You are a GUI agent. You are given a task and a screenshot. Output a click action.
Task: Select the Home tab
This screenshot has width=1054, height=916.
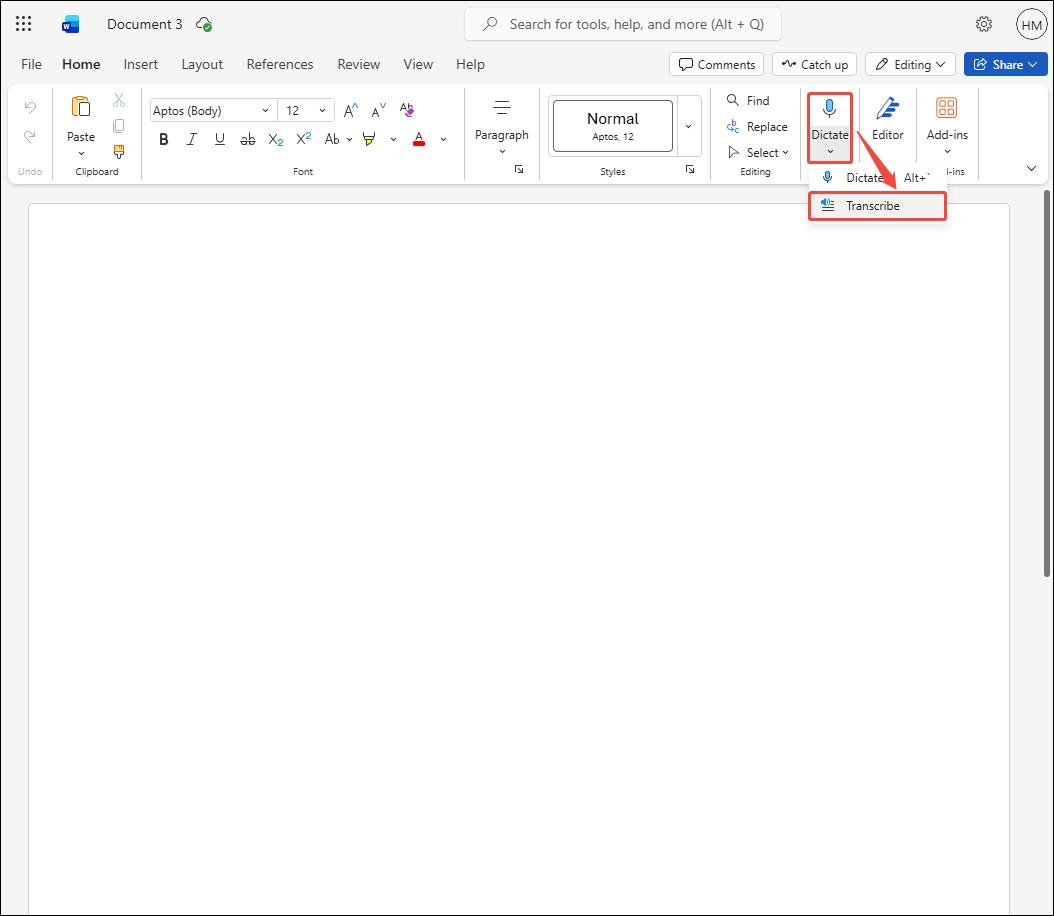(81, 64)
